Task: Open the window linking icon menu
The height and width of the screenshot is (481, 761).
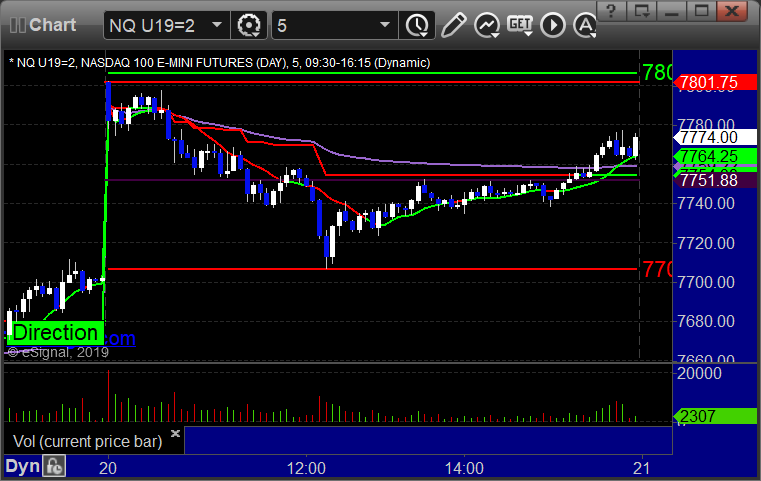Action: pos(642,10)
